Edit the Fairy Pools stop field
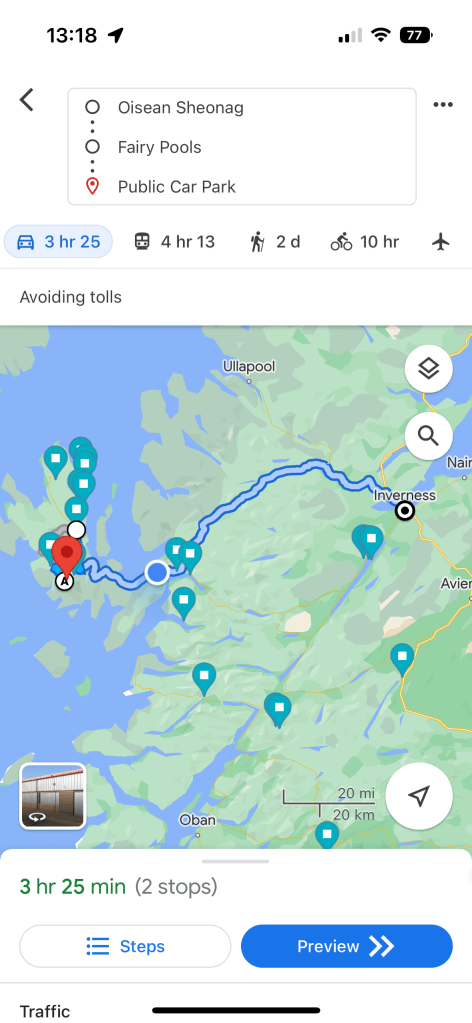 click(242, 147)
